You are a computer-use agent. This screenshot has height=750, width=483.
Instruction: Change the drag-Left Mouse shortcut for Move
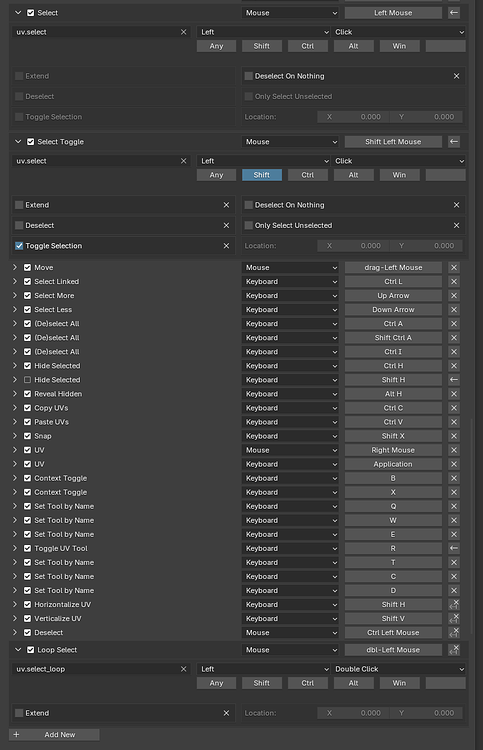click(393, 267)
